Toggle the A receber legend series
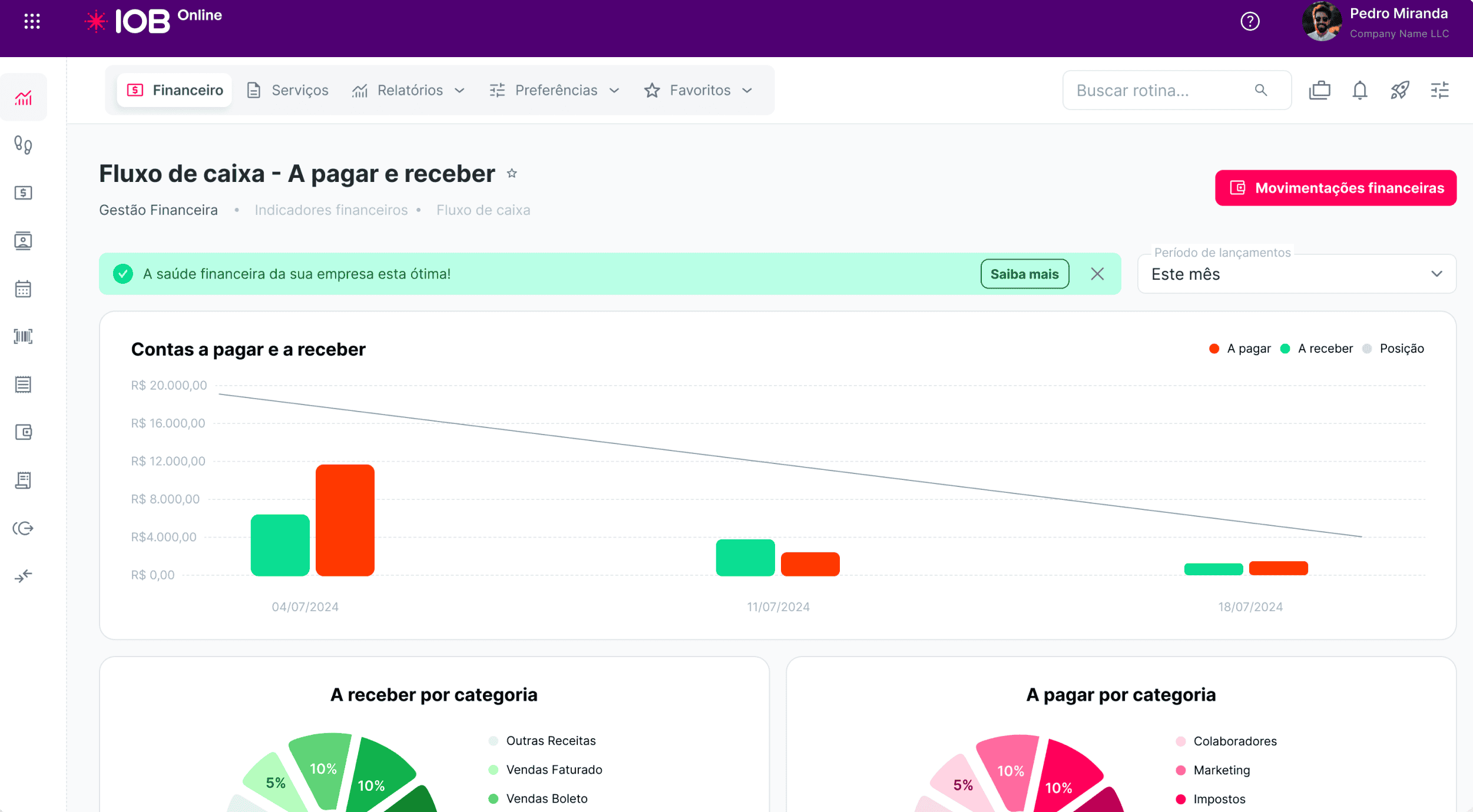1473x812 pixels. coord(1316,349)
